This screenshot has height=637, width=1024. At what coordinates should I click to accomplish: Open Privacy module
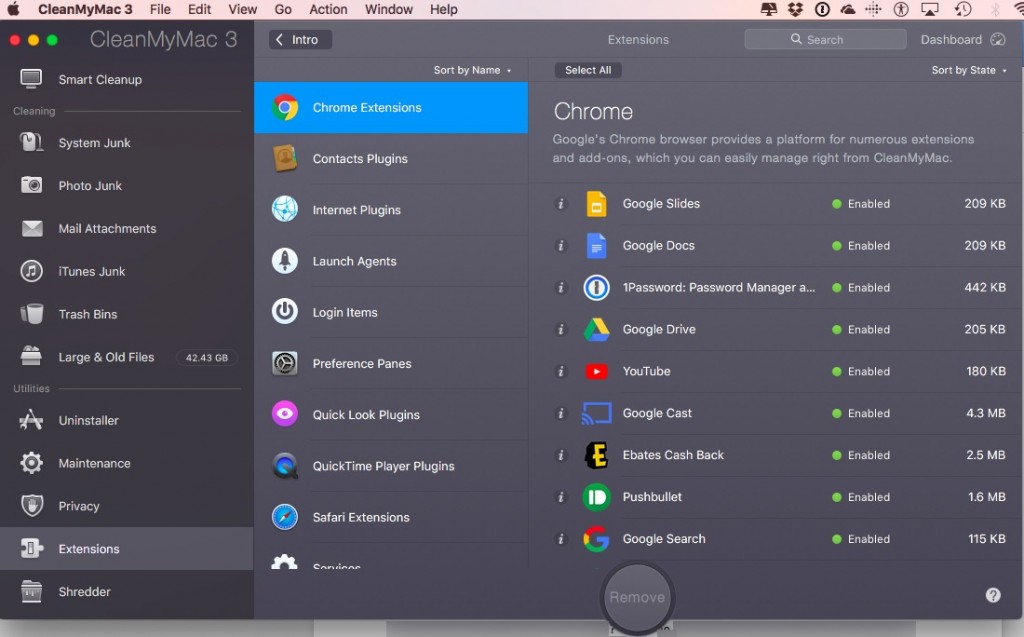tap(127, 506)
